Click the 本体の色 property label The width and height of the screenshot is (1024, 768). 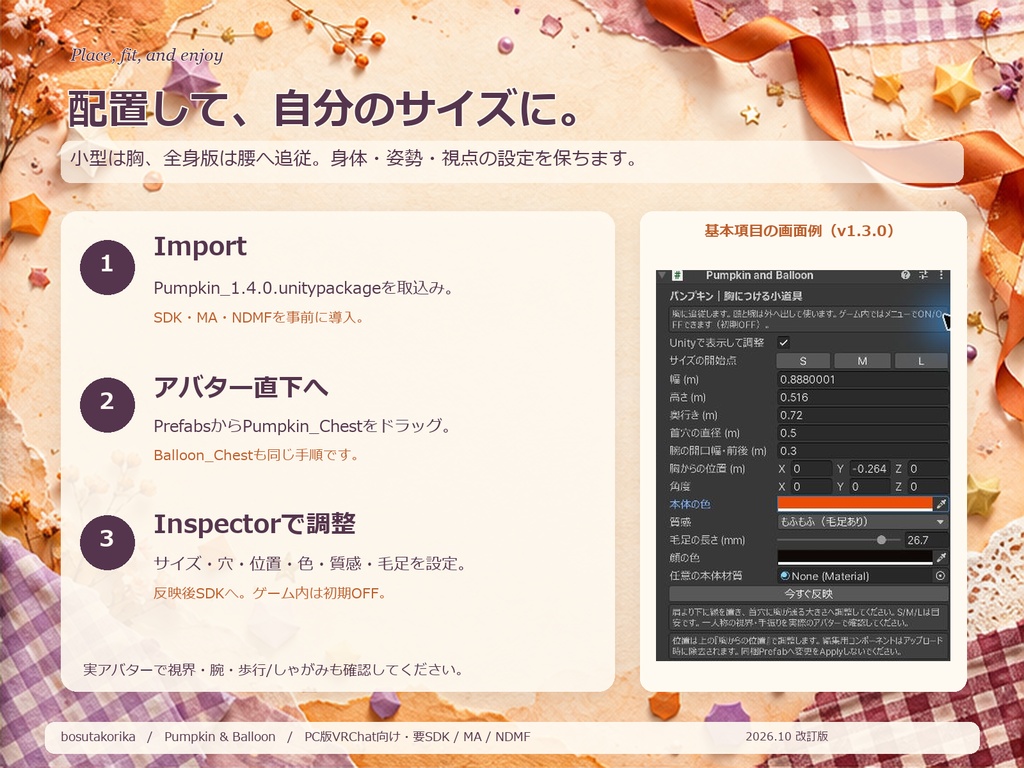(x=690, y=504)
